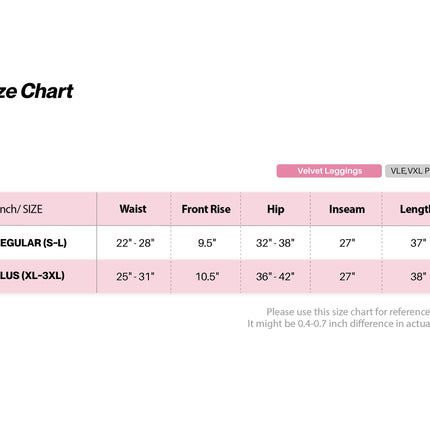Switch to the VLE,VXL gray tab

408,171
